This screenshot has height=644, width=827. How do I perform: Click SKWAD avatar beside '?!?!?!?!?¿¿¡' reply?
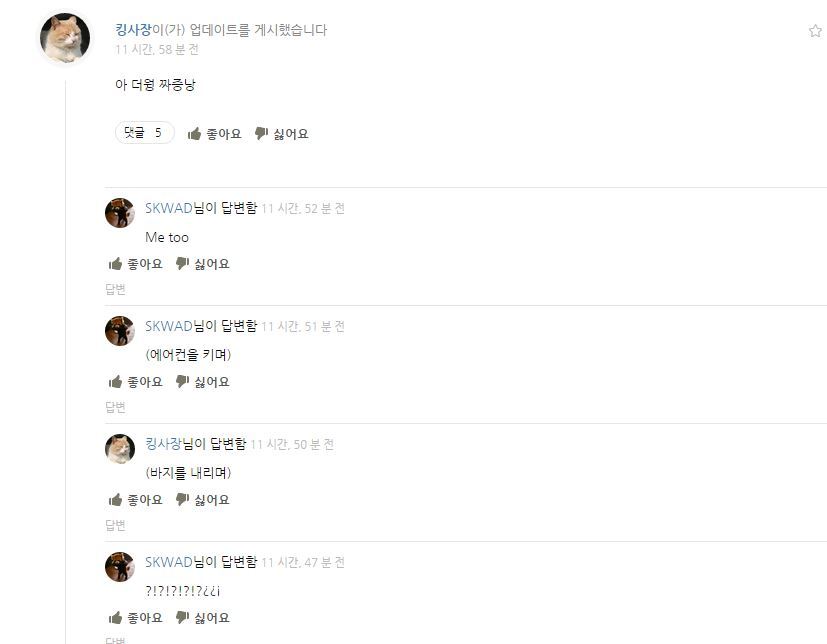[120, 567]
